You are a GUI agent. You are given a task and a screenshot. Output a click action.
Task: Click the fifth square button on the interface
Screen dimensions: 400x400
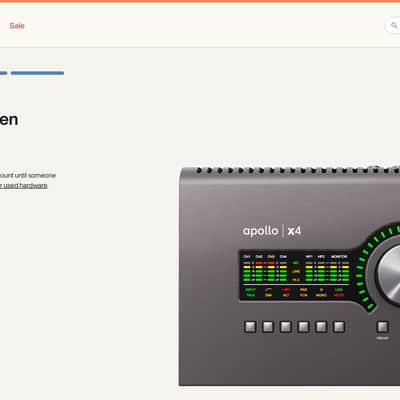pyautogui.click(x=321, y=327)
